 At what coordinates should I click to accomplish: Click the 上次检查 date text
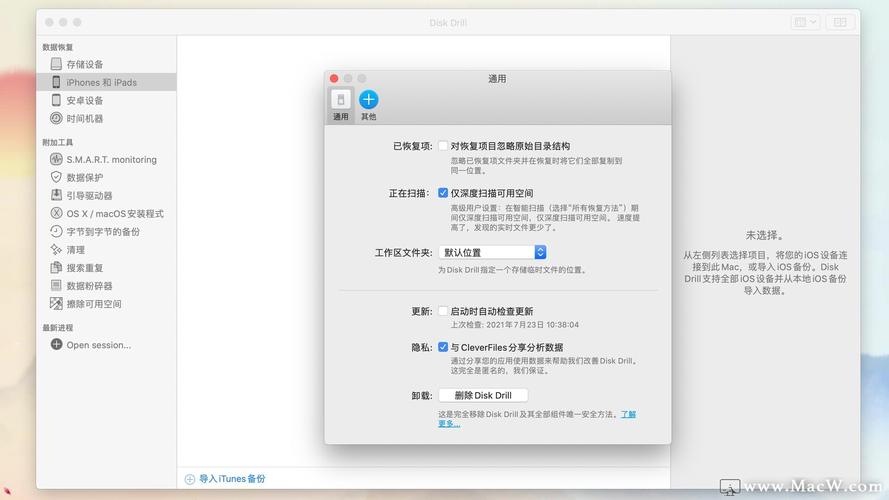pyautogui.click(x=515, y=325)
